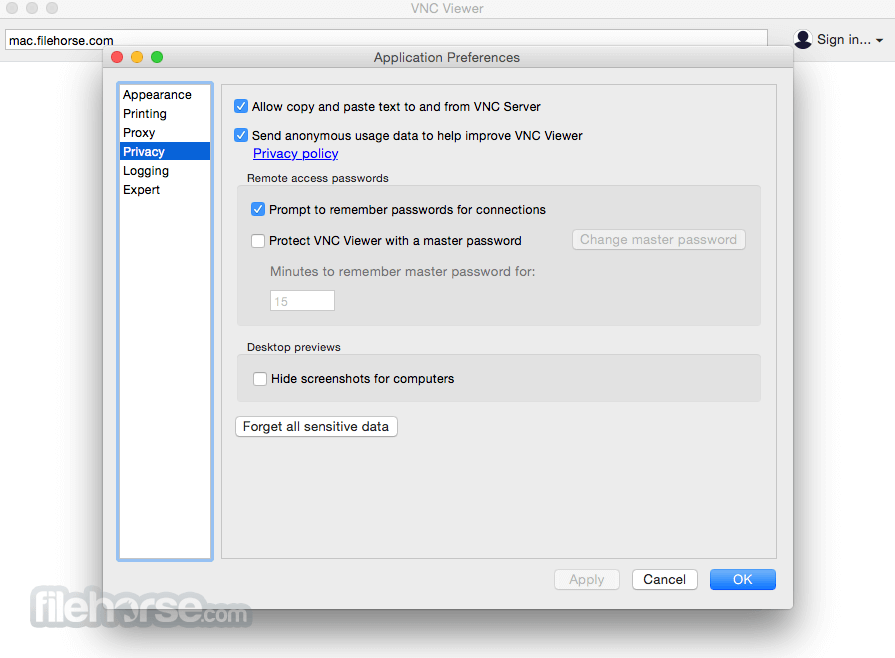Click the Desktop previews group label
The width and height of the screenshot is (895, 658).
pyautogui.click(x=294, y=347)
